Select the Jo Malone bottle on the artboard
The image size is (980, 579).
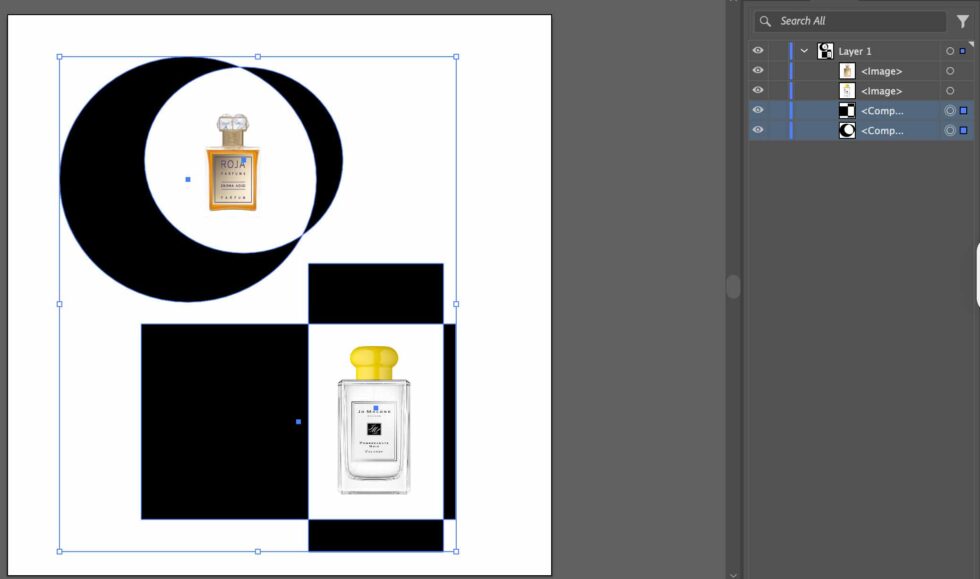pyautogui.click(x=373, y=430)
